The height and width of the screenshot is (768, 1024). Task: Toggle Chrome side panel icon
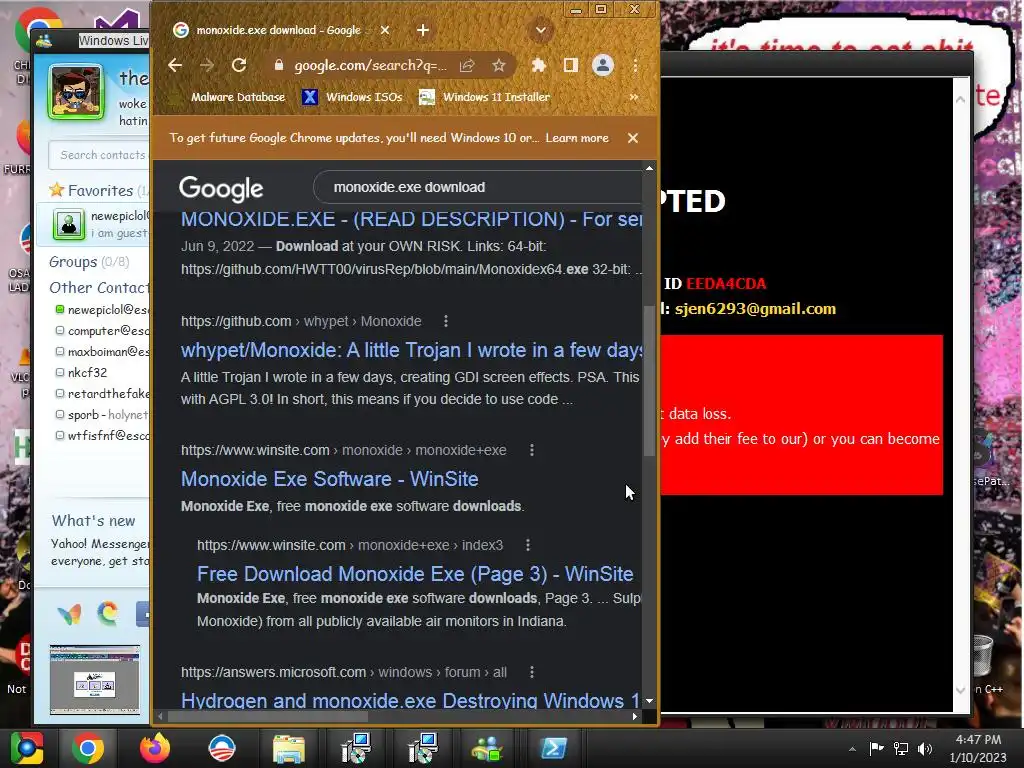571,65
